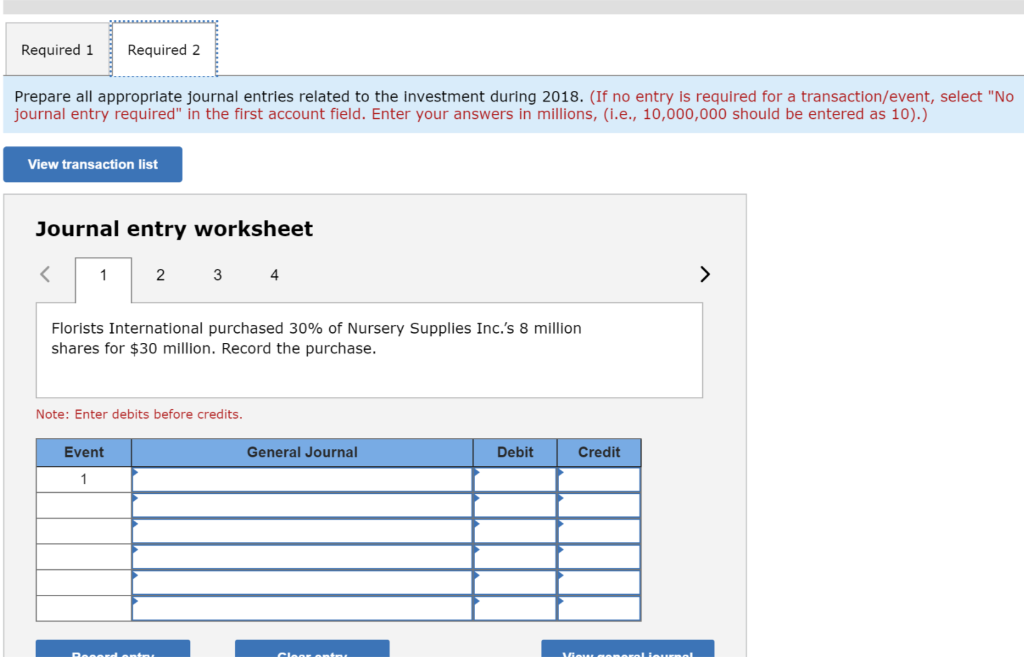1024x657 pixels.
Task: Click the Record entry button
Action: click(x=112, y=651)
